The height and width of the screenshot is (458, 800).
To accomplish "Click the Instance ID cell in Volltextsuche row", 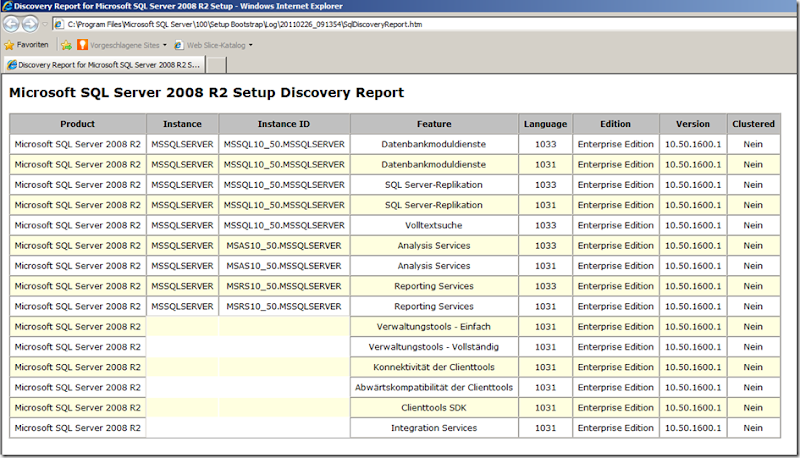I will [x=284, y=225].
